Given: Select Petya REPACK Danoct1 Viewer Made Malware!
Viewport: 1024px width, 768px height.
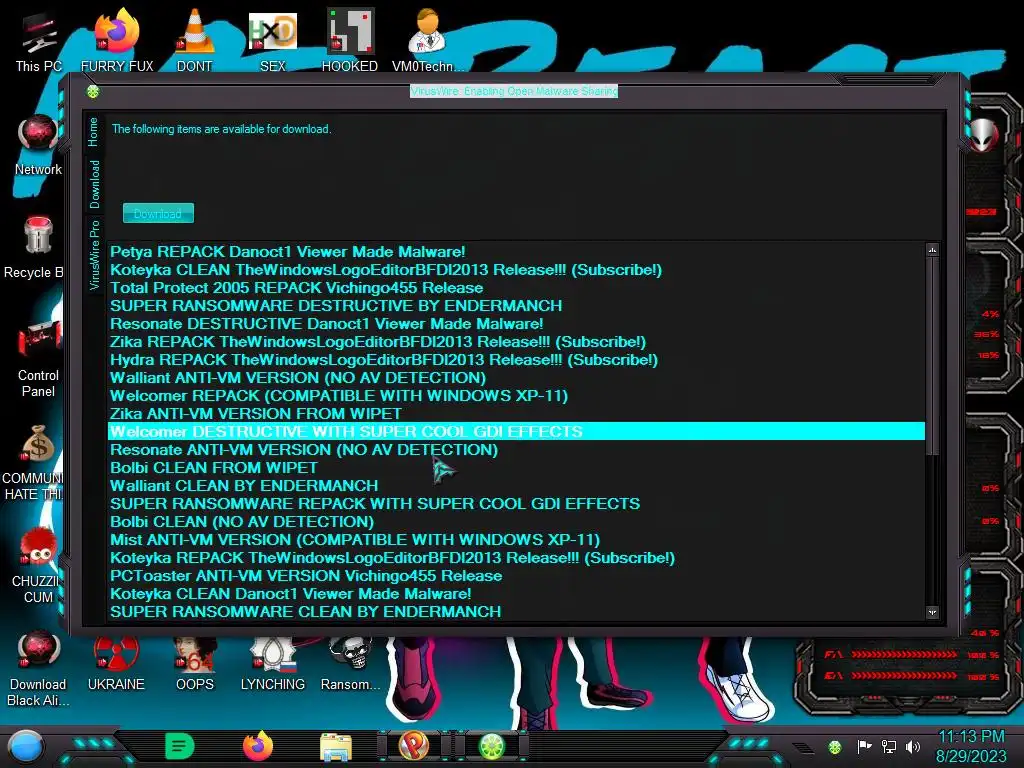Looking at the screenshot, I should tap(516, 252).
